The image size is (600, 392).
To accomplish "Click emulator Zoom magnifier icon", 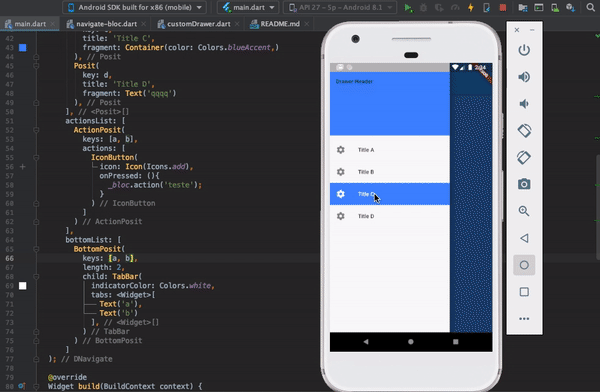I will [x=524, y=211].
